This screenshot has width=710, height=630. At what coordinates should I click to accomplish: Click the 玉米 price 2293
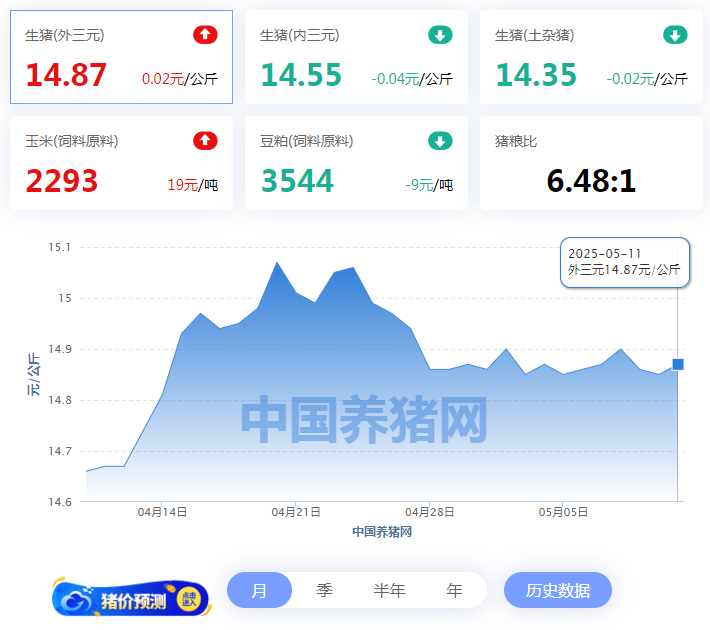coord(62,181)
